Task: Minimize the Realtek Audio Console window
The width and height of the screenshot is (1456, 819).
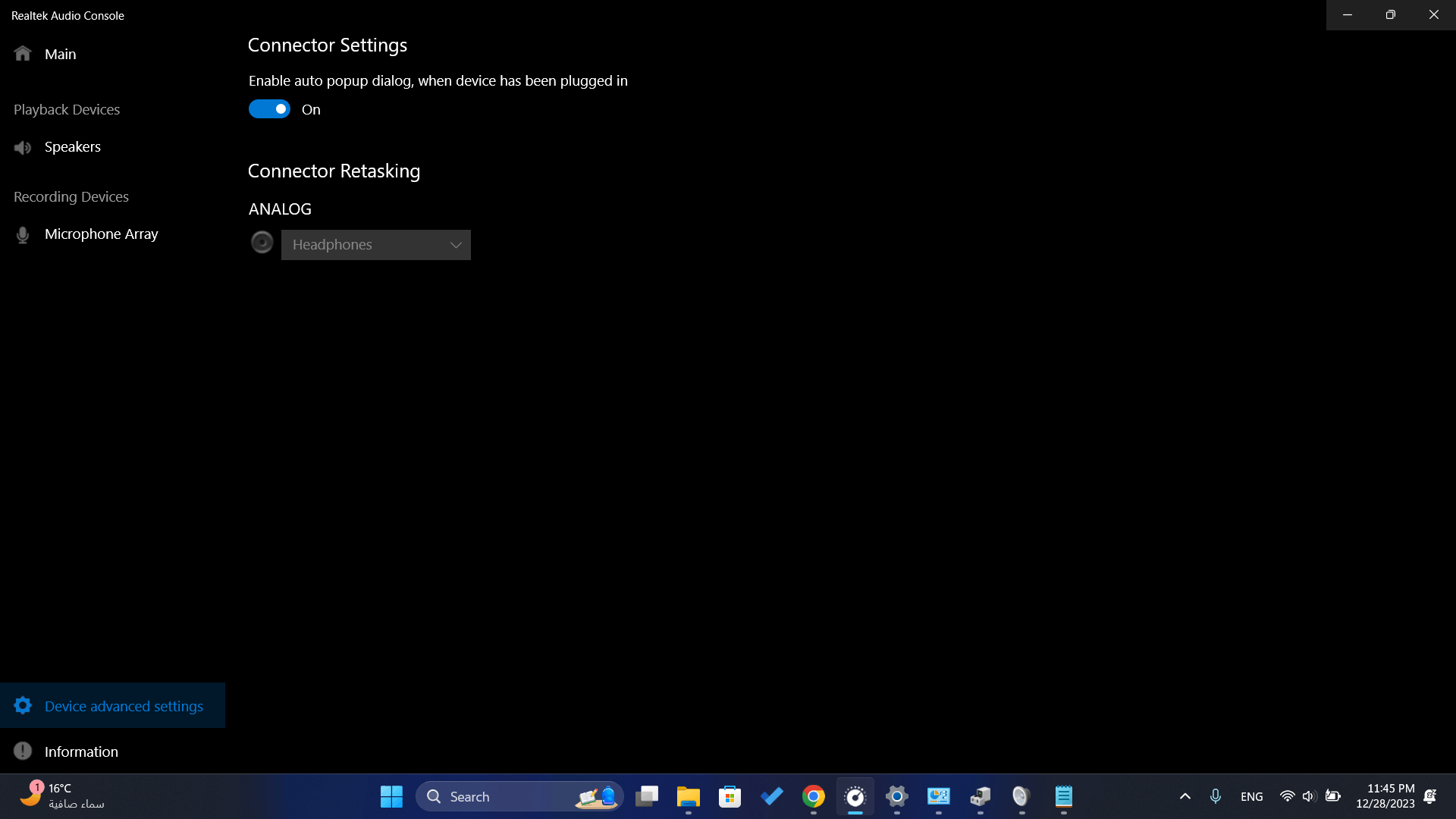Action: 1348,15
